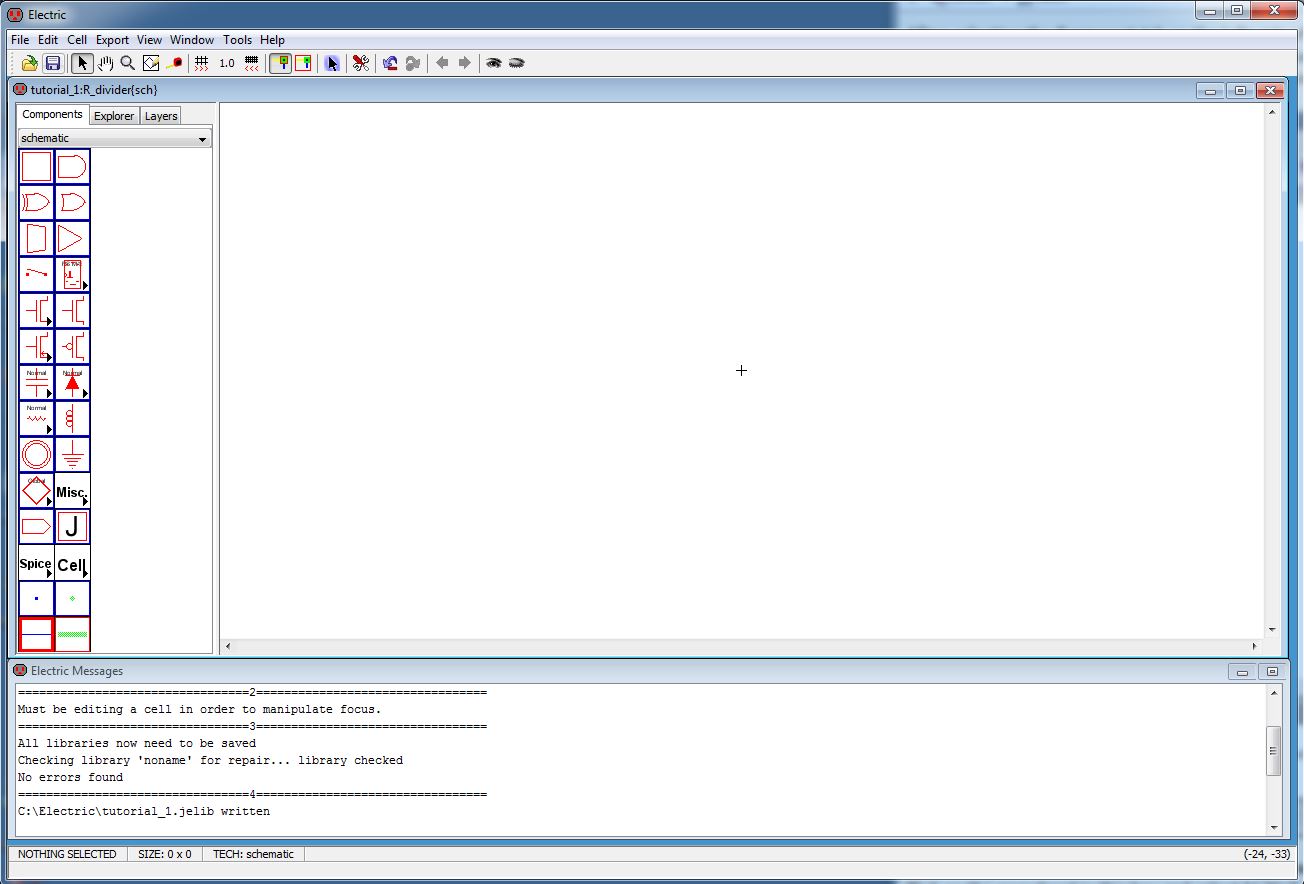Select the blue wire pin component
Viewport: 1304px width, 884px height.
[x=36, y=598]
